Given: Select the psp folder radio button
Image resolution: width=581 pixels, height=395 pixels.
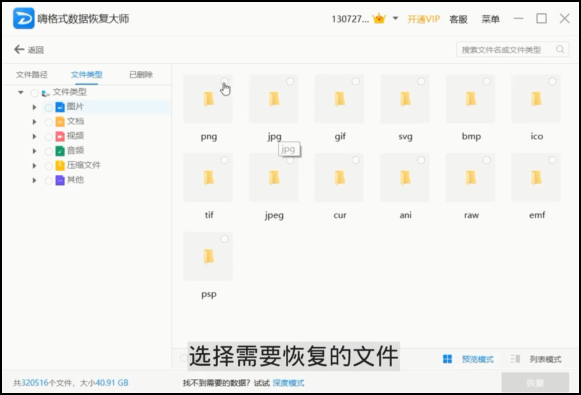Looking at the screenshot, I should coord(224,239).
